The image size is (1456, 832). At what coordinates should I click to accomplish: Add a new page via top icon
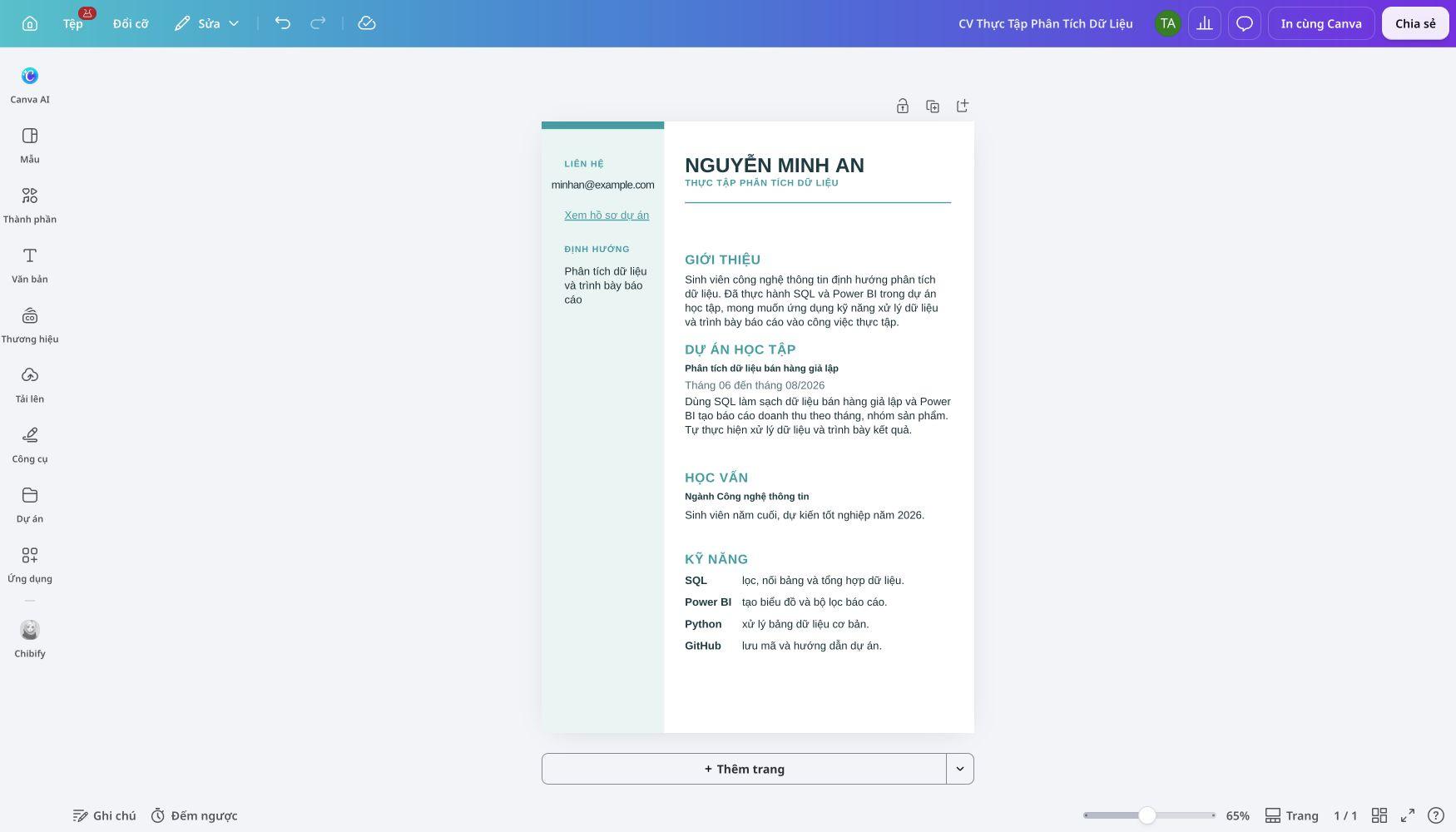963,106
